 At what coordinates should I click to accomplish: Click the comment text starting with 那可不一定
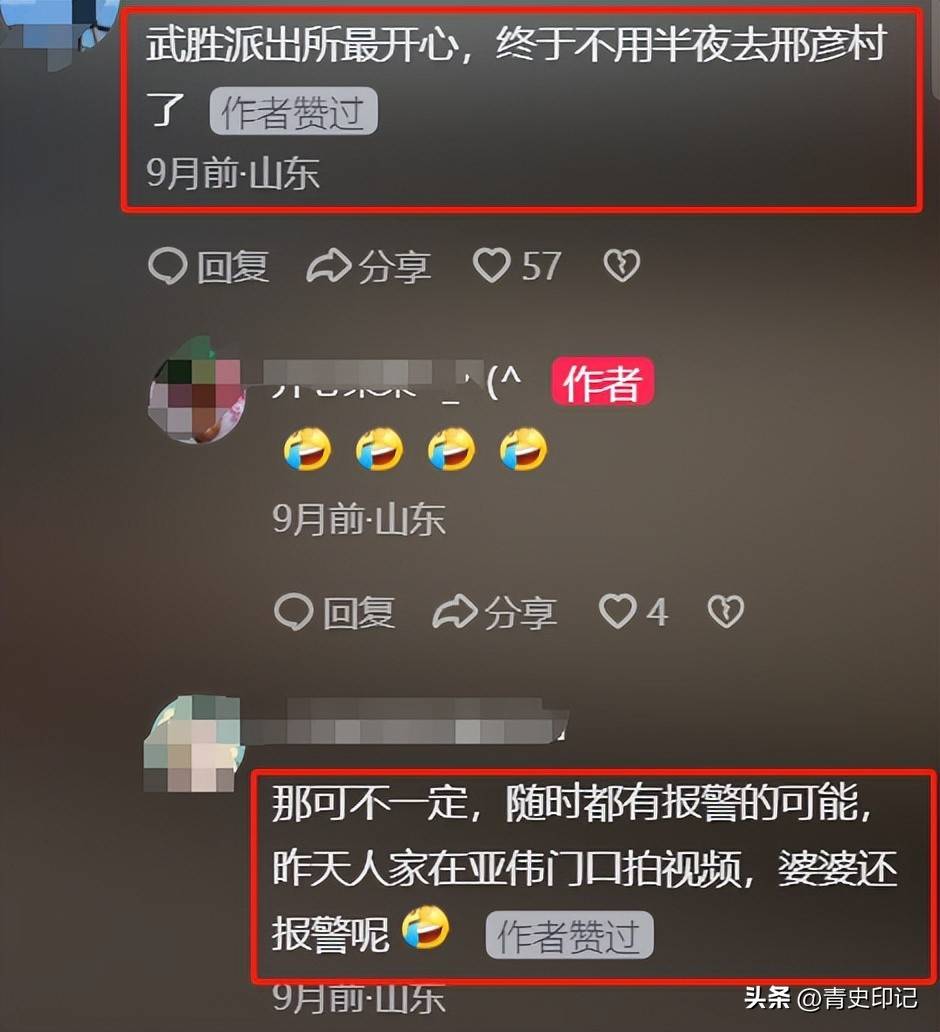pos(585,868)
